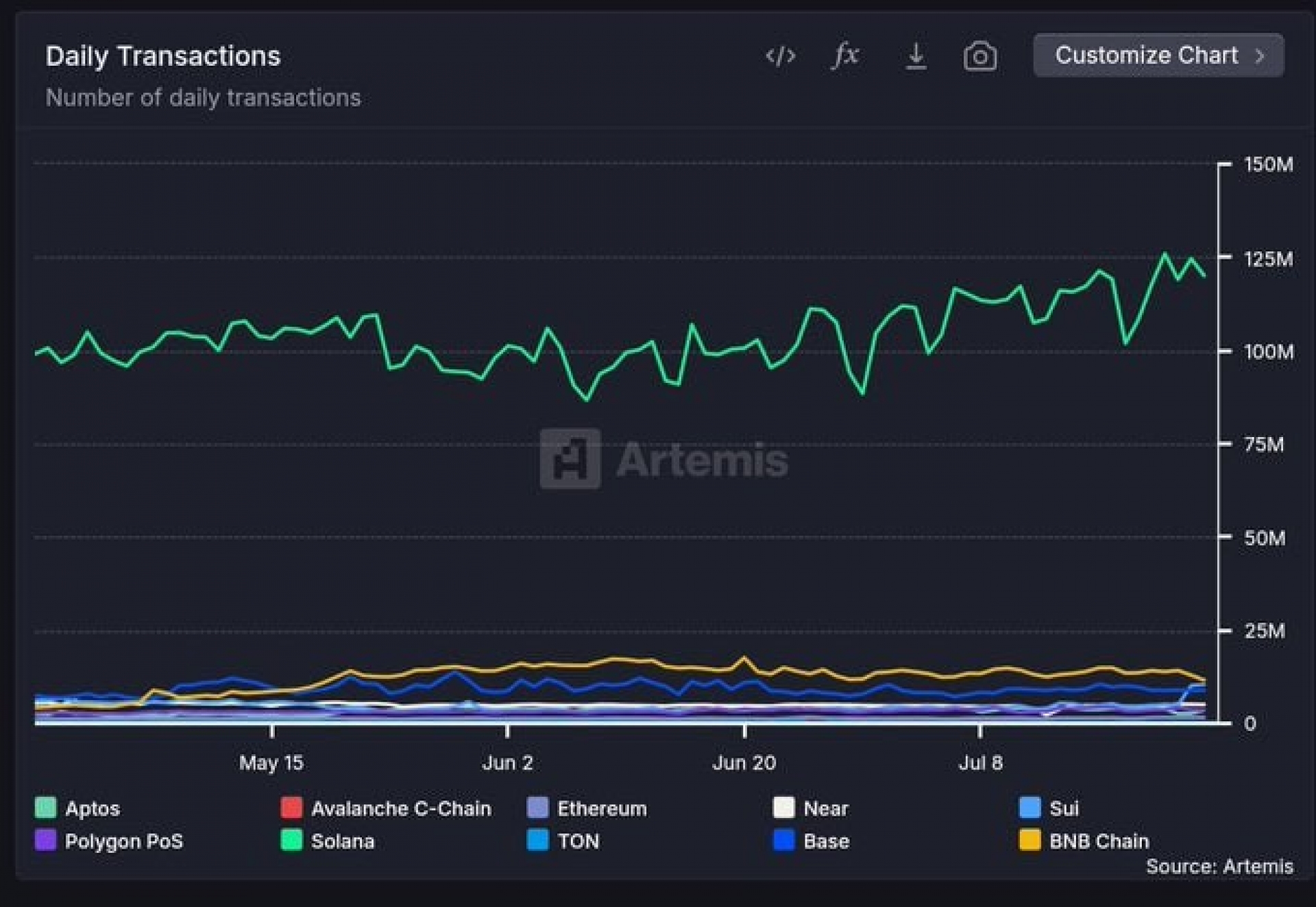Expand the Customize Chart chevron arrow
Image resolution: width=1316 pixels, height=907 pixels.
[1260, 55]
